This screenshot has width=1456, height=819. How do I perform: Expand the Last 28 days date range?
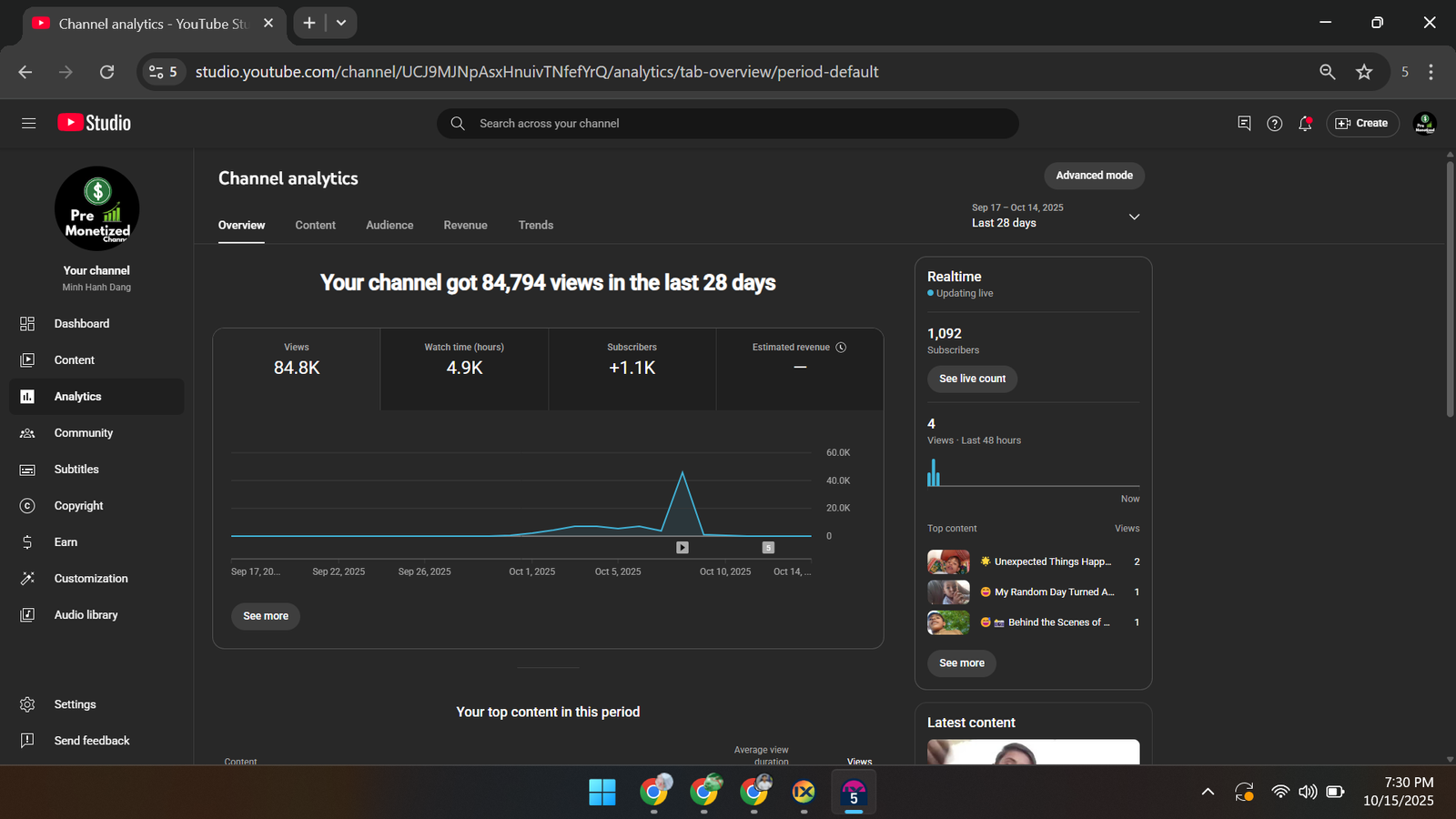pyautogui.click(x=1134, y=217)
